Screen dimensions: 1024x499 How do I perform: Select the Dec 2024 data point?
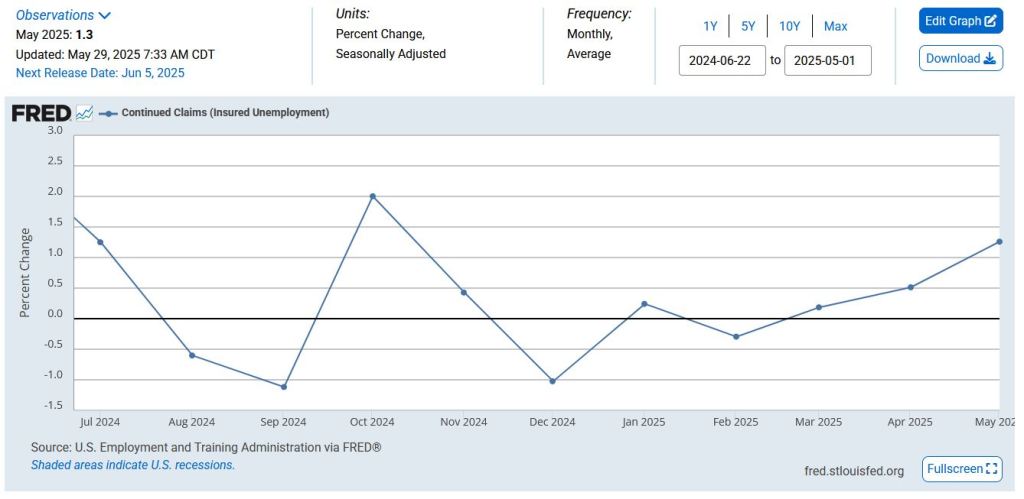[x=552, y=381]
